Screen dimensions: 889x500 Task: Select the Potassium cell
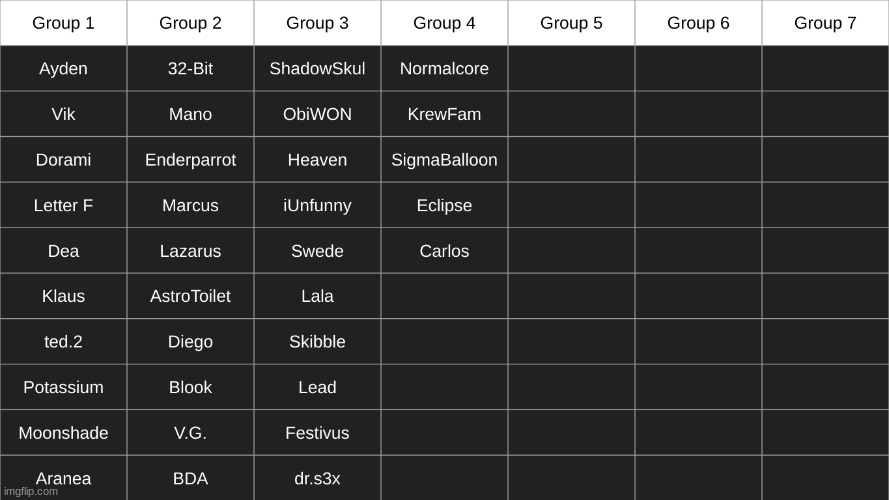(x=63, y=387)
